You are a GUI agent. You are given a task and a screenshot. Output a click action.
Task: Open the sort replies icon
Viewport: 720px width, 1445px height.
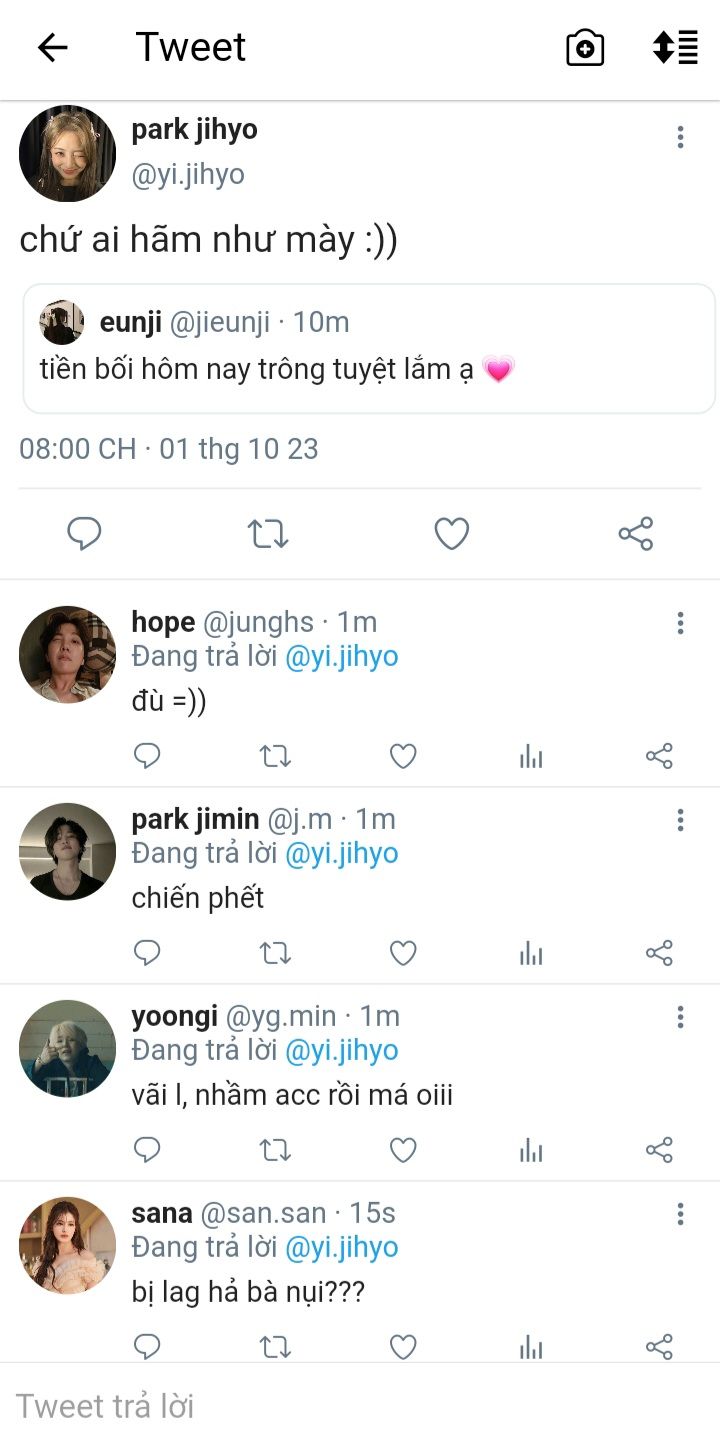(x=675, y=47)
